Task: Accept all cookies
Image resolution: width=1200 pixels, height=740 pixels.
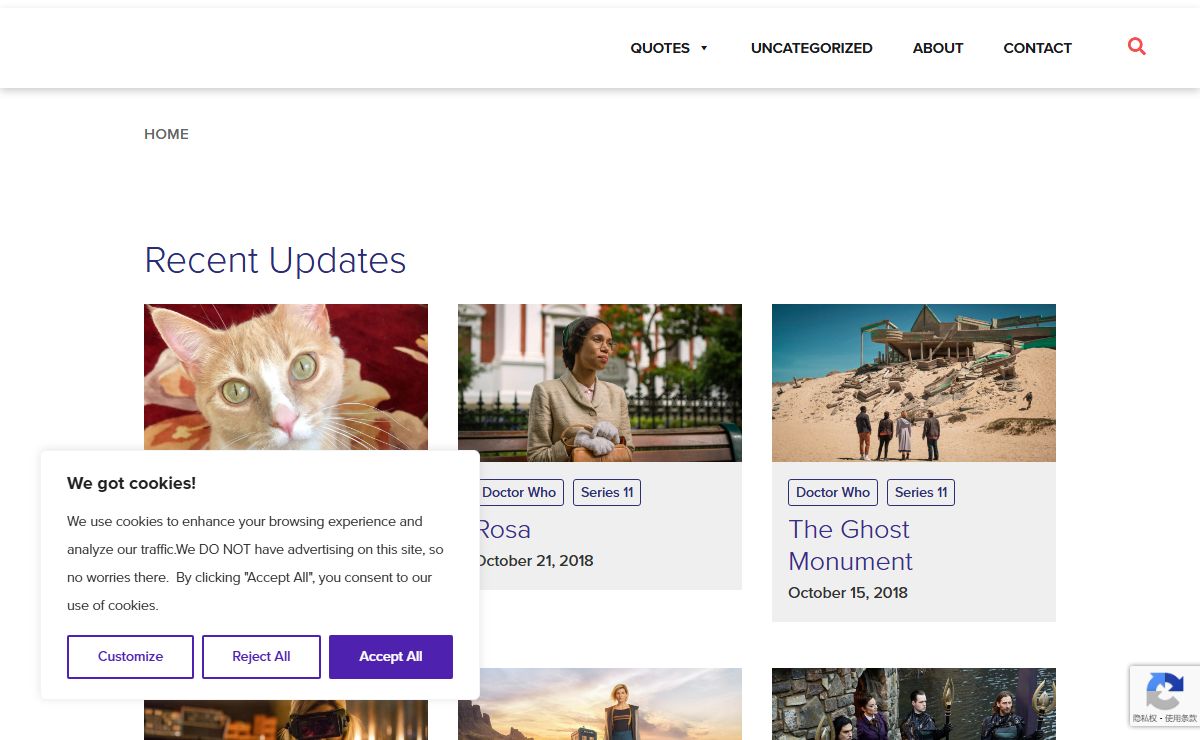Action: [x=391, y=657]
